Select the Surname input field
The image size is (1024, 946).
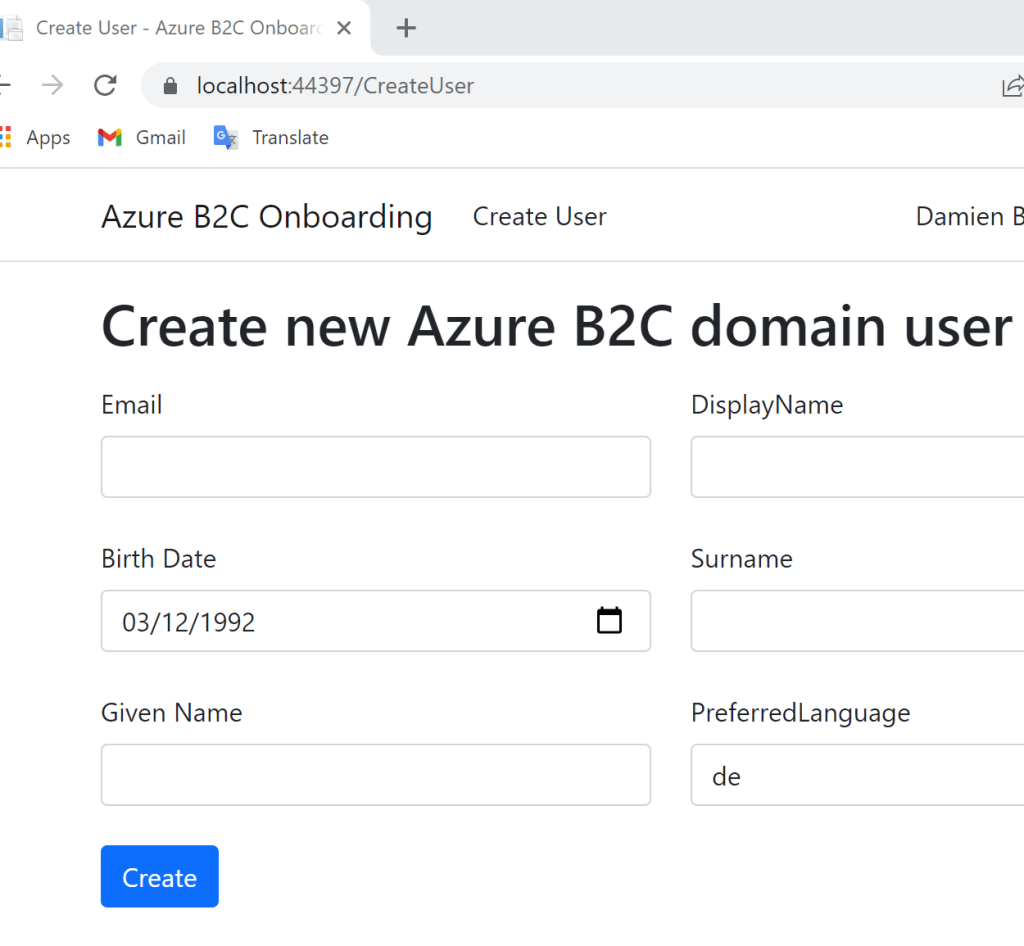click(856, 621)
